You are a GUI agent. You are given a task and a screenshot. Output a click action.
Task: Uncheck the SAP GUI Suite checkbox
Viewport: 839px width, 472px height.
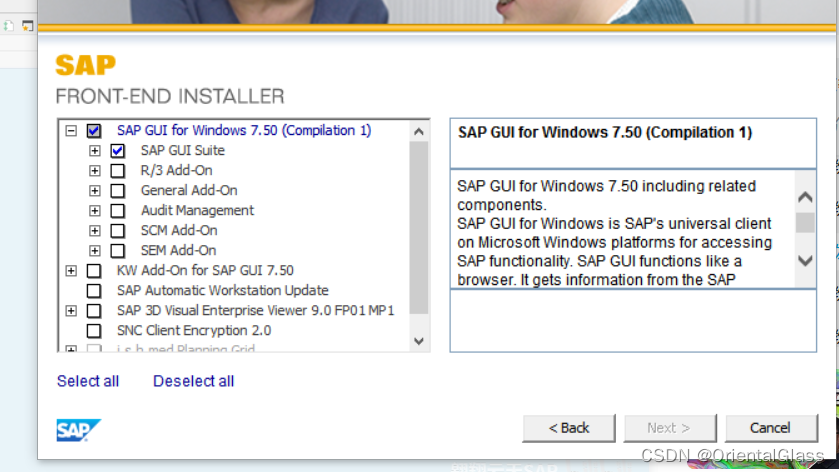pyautogui.click(x=118, y=151)
